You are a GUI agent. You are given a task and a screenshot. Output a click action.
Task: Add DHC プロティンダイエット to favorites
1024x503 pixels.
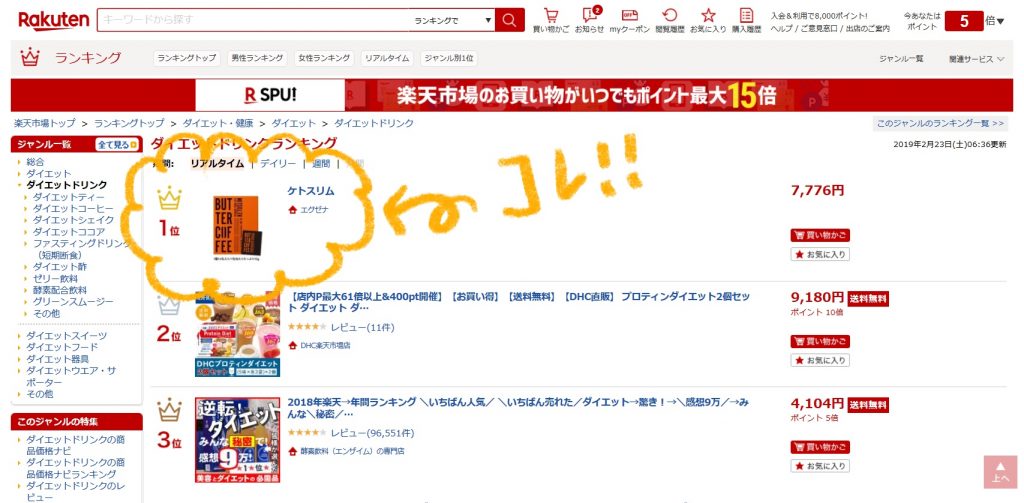(x=820, y=360)
